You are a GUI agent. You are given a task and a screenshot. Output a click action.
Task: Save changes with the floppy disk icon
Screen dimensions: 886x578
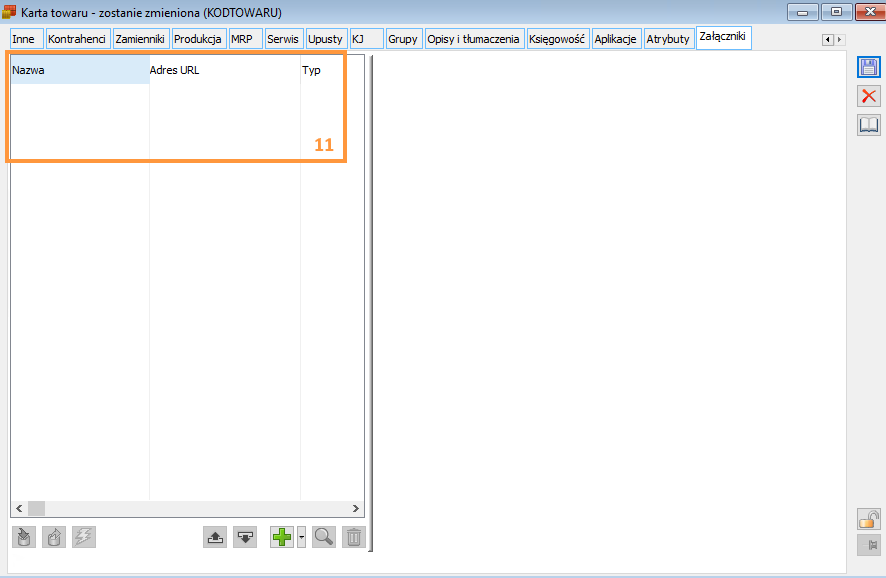[869, 67]
